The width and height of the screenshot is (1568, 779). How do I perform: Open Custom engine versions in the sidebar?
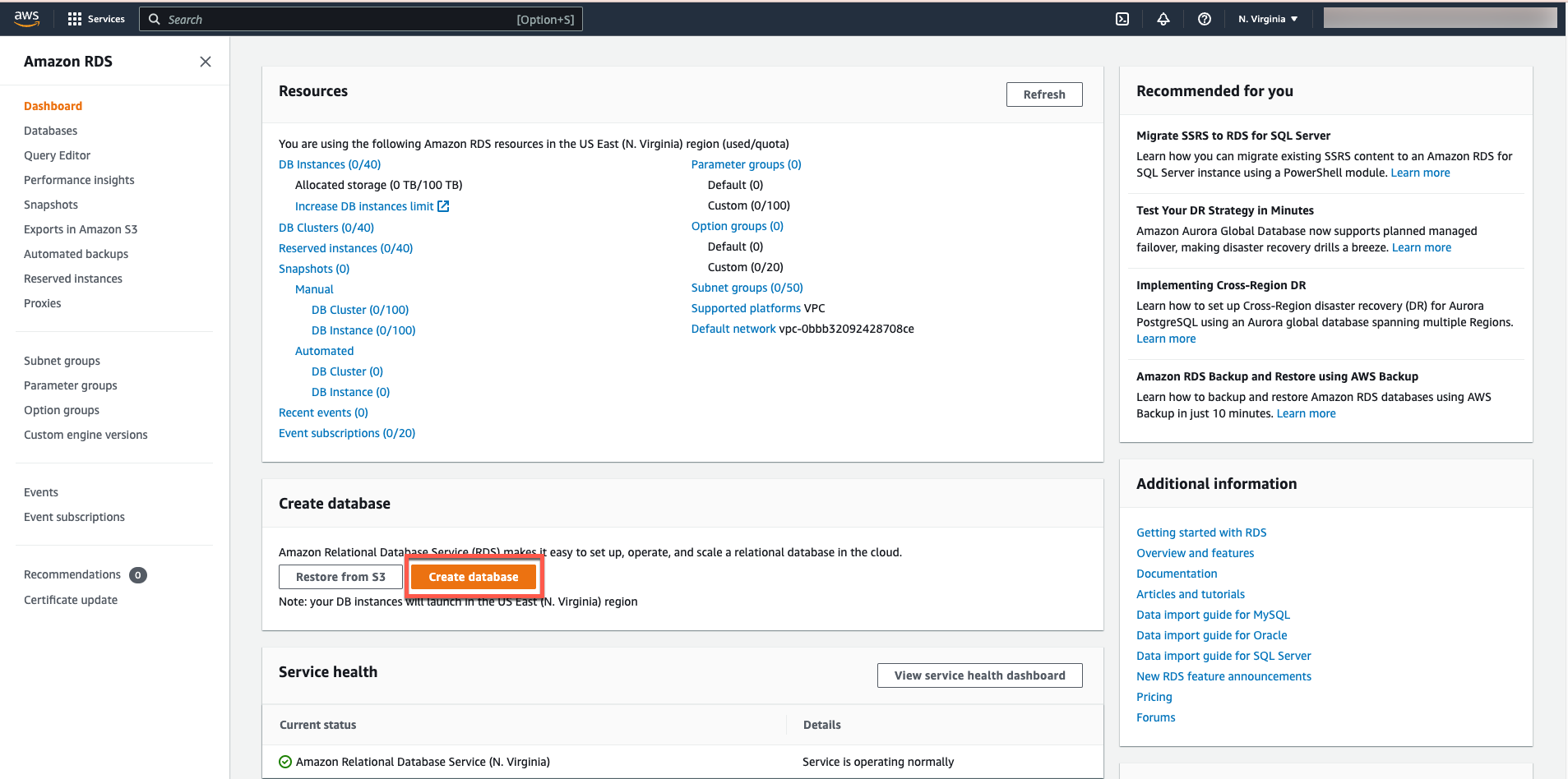(x=86, y=435)
